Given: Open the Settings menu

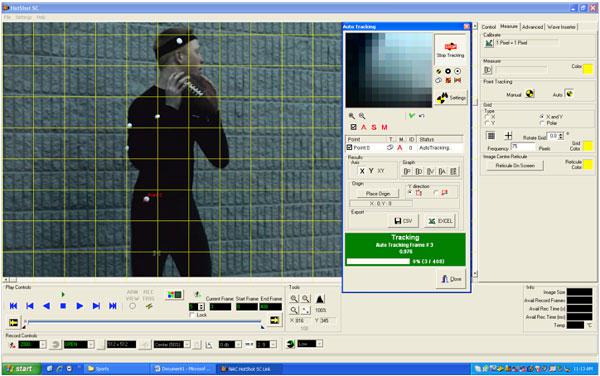Looking at the screenshot, I should [24, 17].
